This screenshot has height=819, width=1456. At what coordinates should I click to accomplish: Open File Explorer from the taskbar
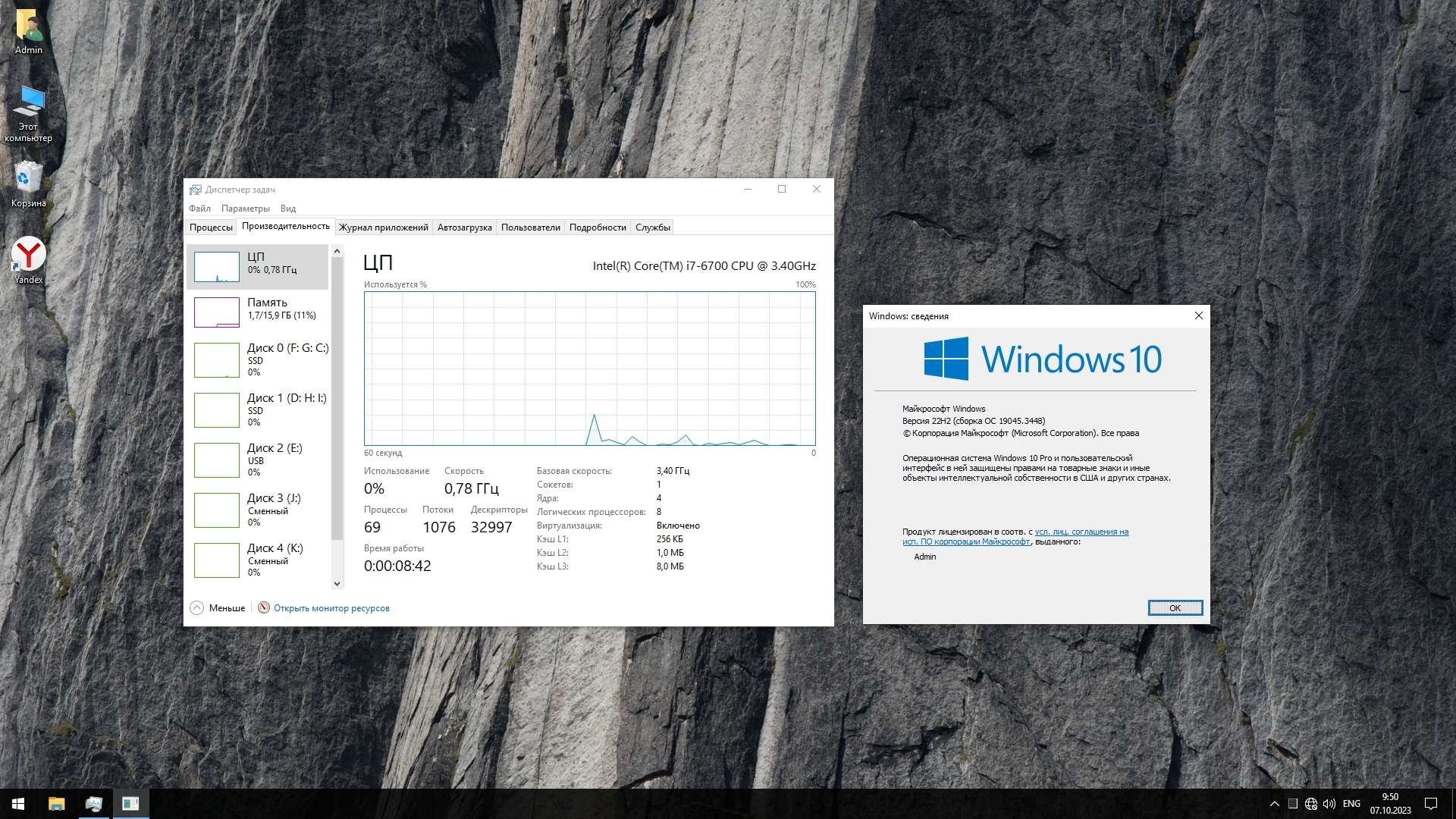57,803
